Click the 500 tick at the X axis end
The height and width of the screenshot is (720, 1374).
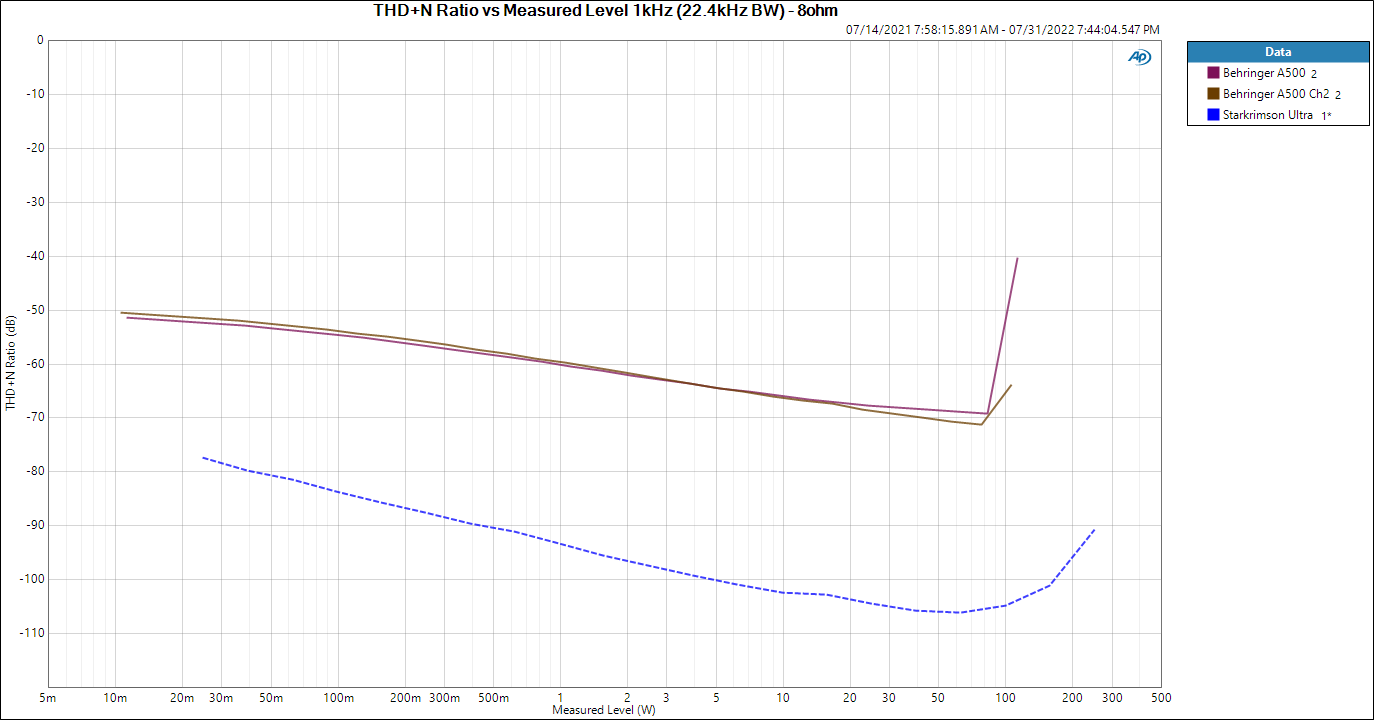click(x=1161, y=697)
